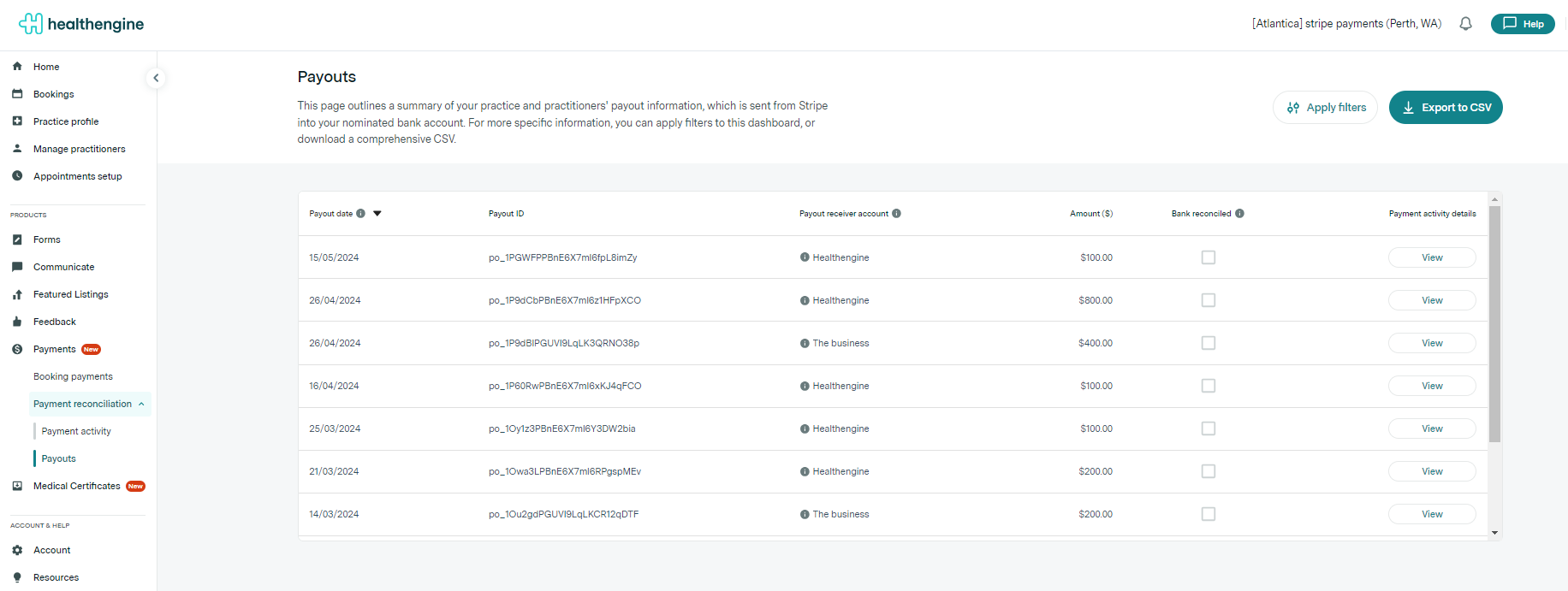The height and width of the screenshot is (591, 1568).
Task: Open Payment activity in the sidebar
Action: point(76,431)
